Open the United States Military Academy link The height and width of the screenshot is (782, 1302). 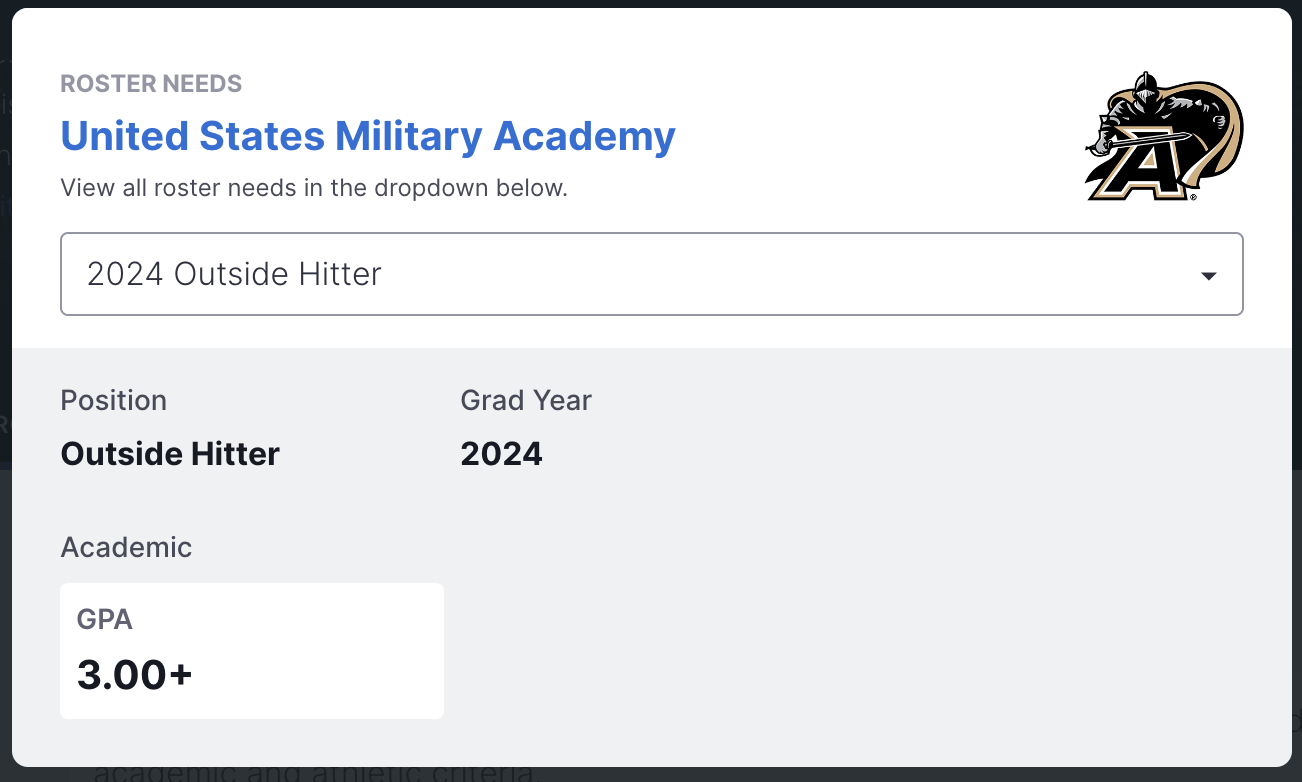click(x=368, y=135)
